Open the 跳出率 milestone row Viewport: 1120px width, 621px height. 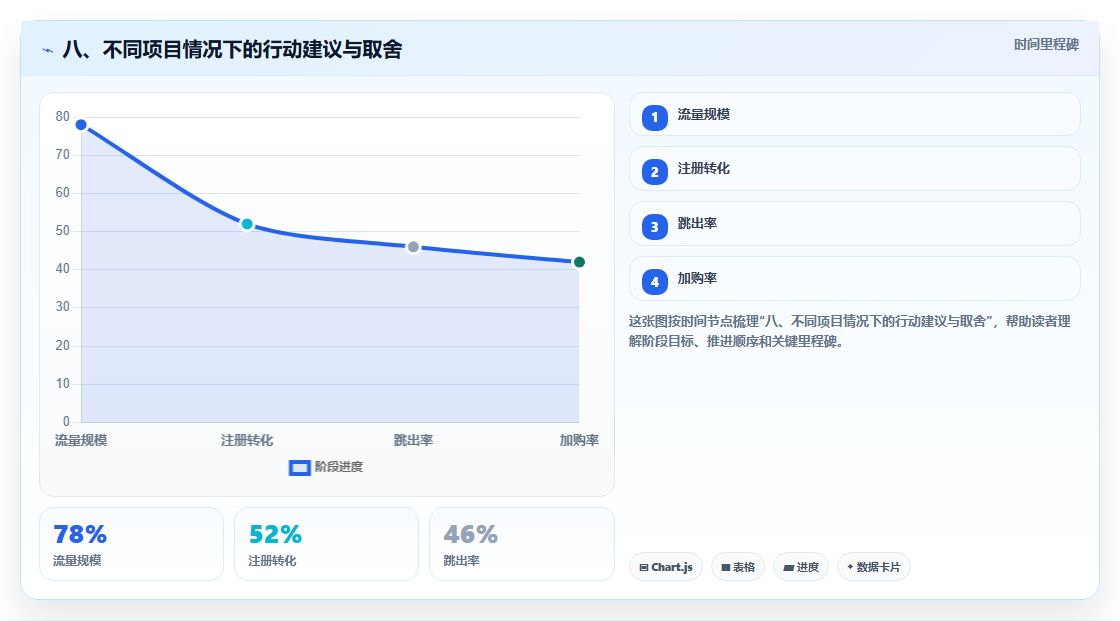pyautogui.click(x=854, y=224)
